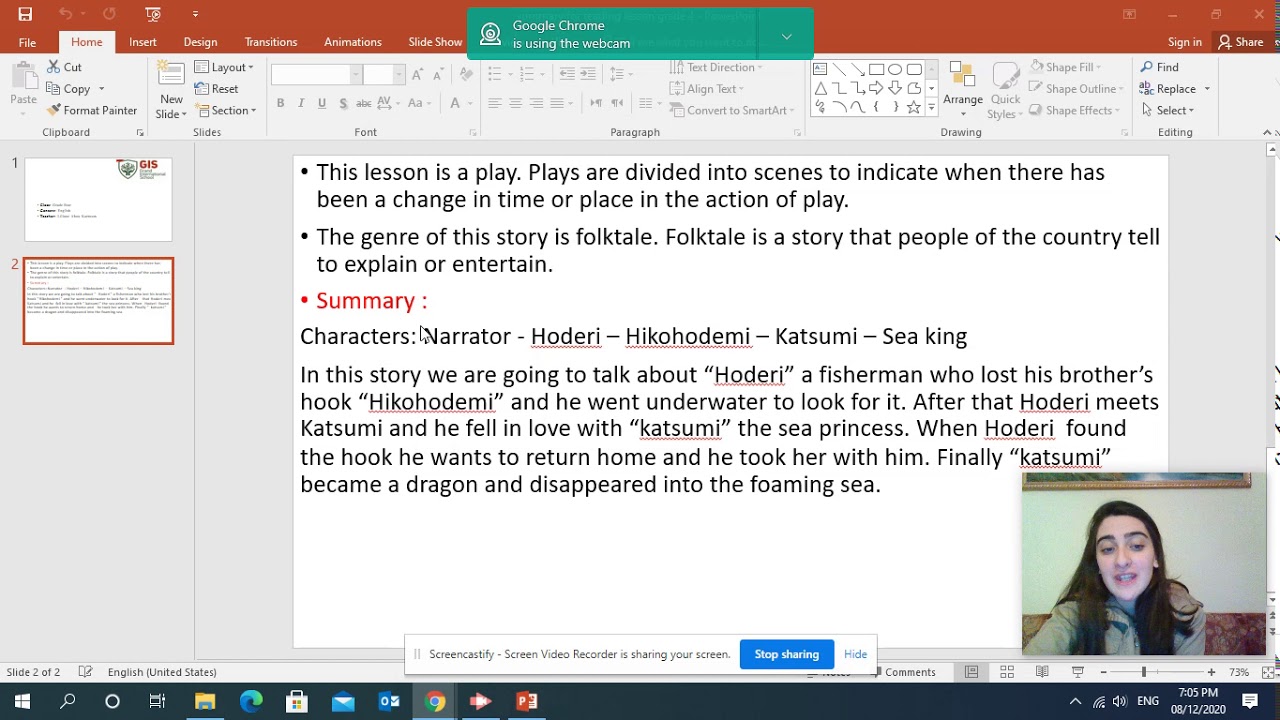
Task: Click the Share button
Action: [x=1240, y=42]
